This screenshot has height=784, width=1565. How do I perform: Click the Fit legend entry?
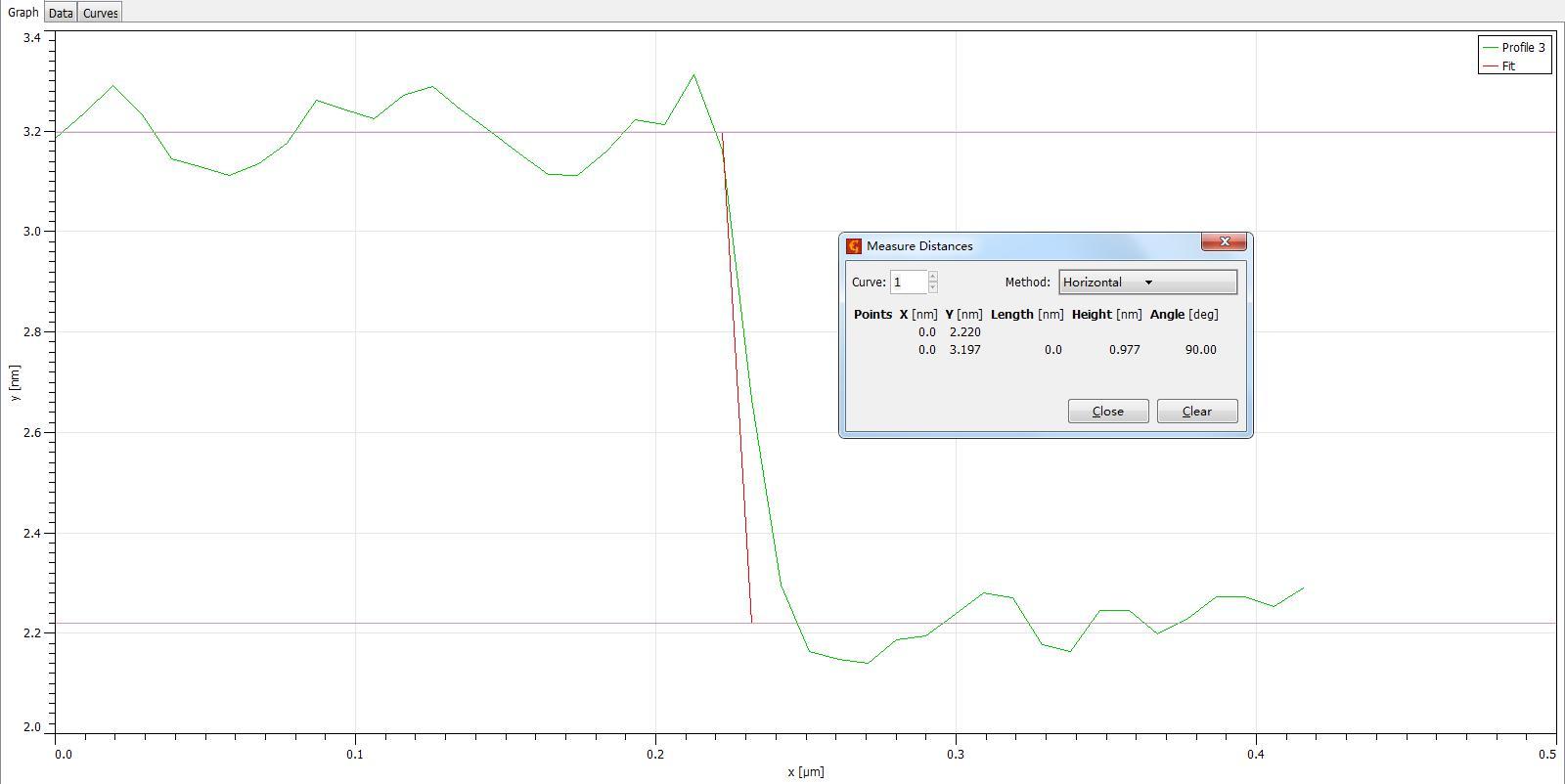click(x=1499, y=66)
